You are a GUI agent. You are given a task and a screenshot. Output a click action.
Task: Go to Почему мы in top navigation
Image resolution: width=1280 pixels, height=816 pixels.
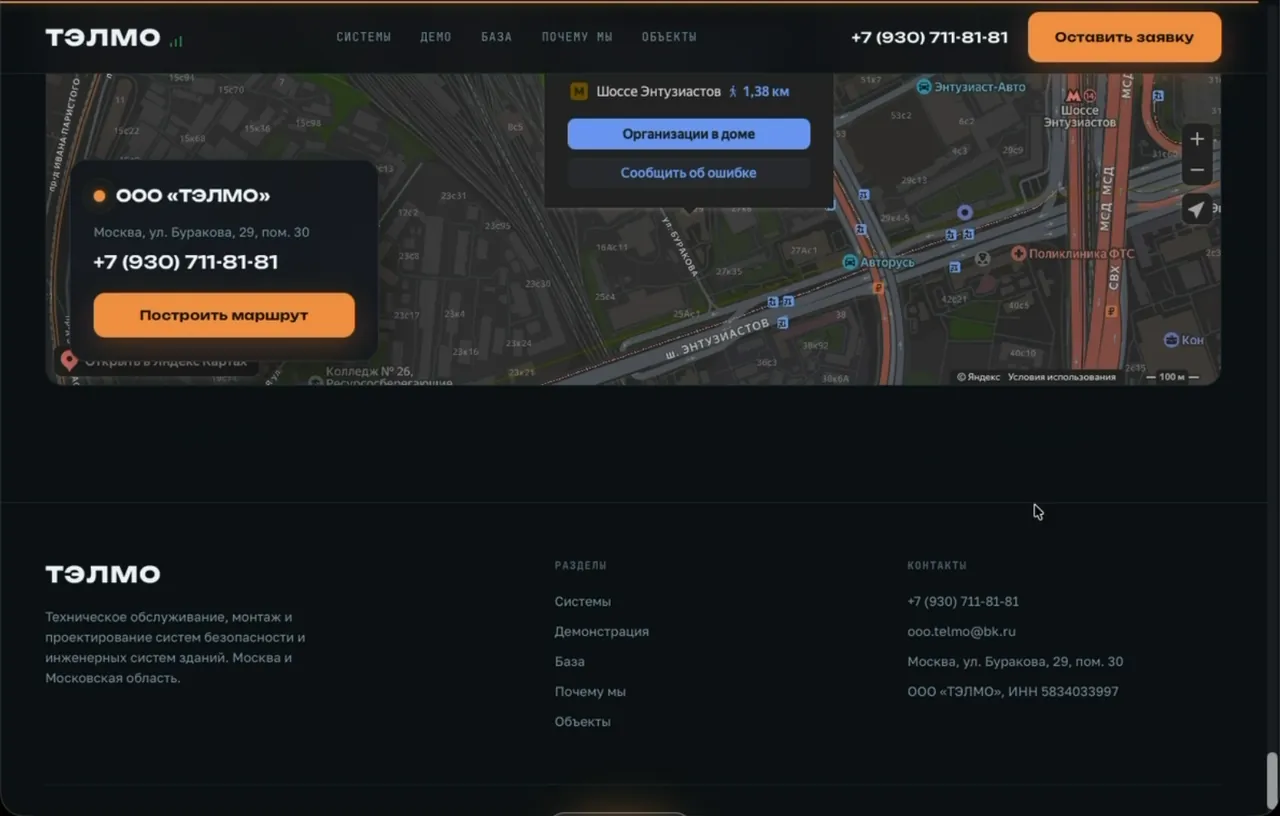(577, 37)
